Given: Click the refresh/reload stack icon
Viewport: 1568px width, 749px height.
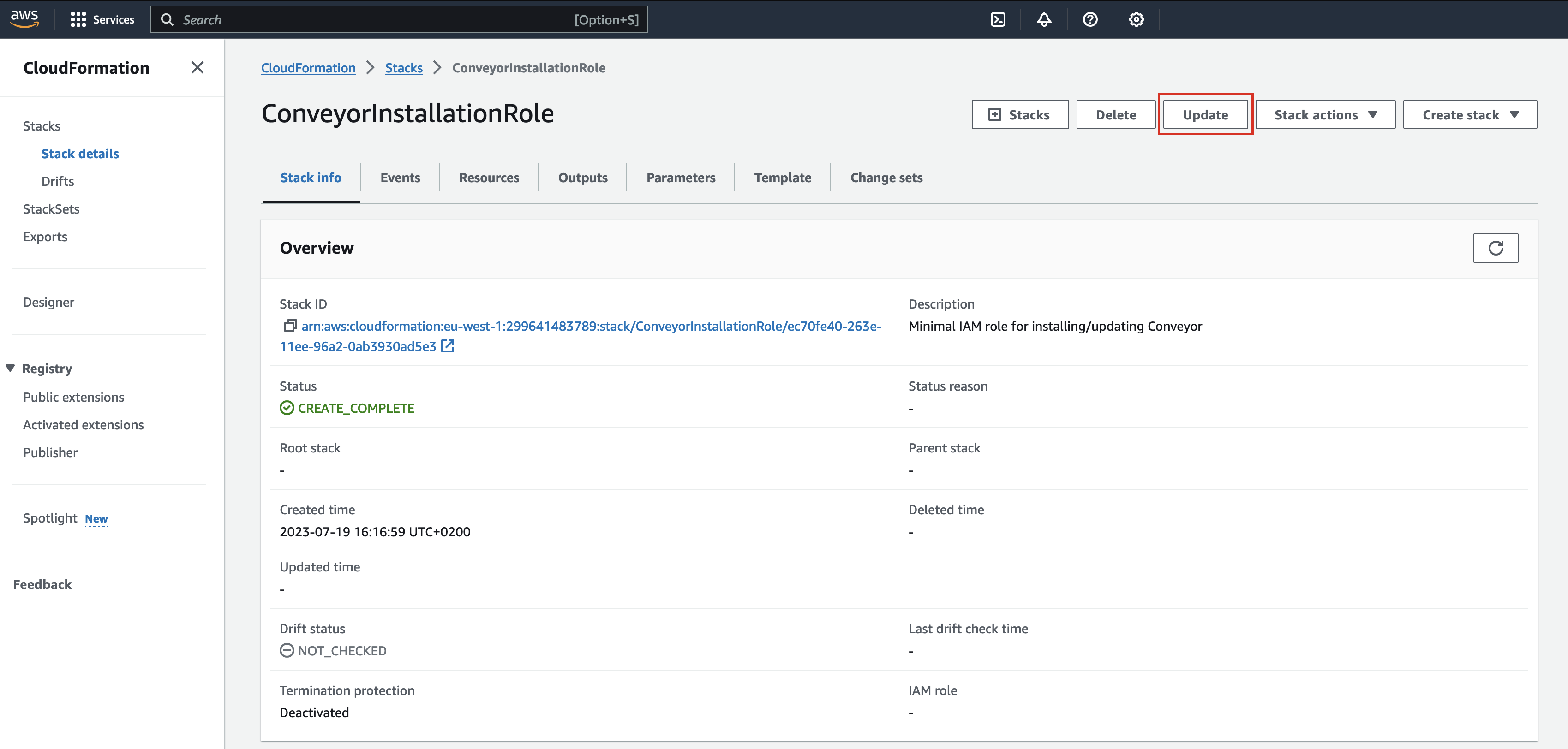Looking at the screenshot, I should click(1496, 247).
